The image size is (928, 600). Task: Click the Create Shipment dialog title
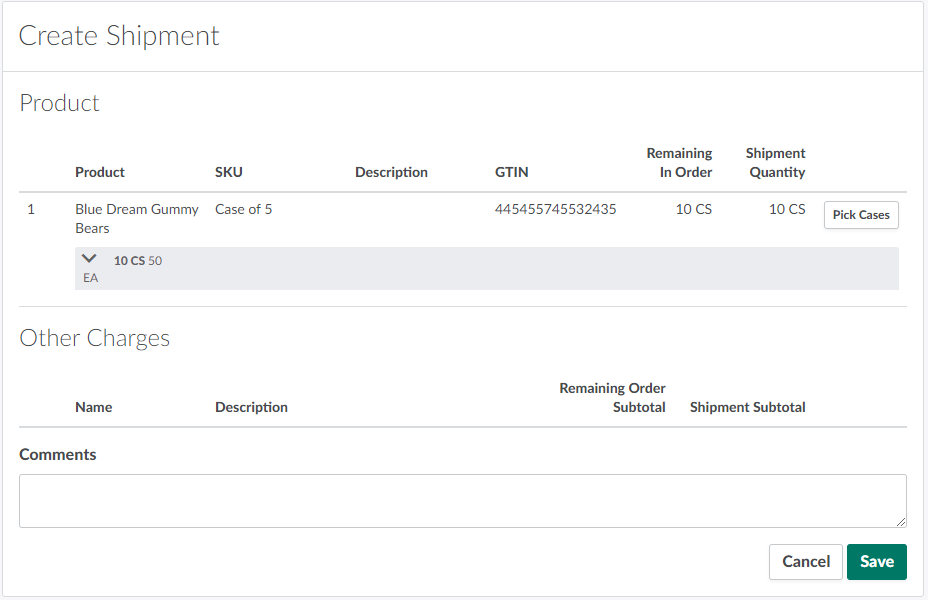pos(119,36)
